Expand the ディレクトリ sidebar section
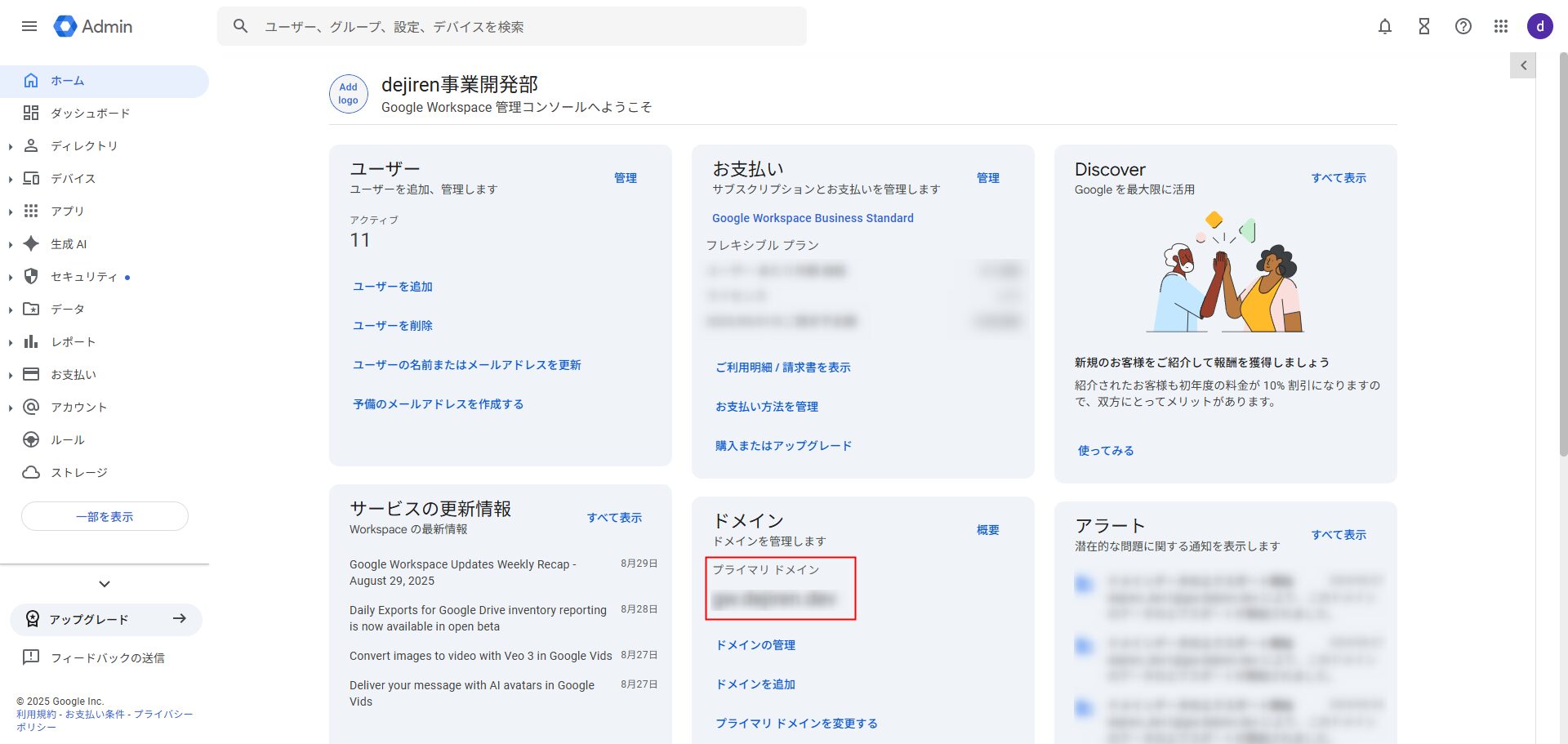1568x744 pixels. (x=11, y=146)
